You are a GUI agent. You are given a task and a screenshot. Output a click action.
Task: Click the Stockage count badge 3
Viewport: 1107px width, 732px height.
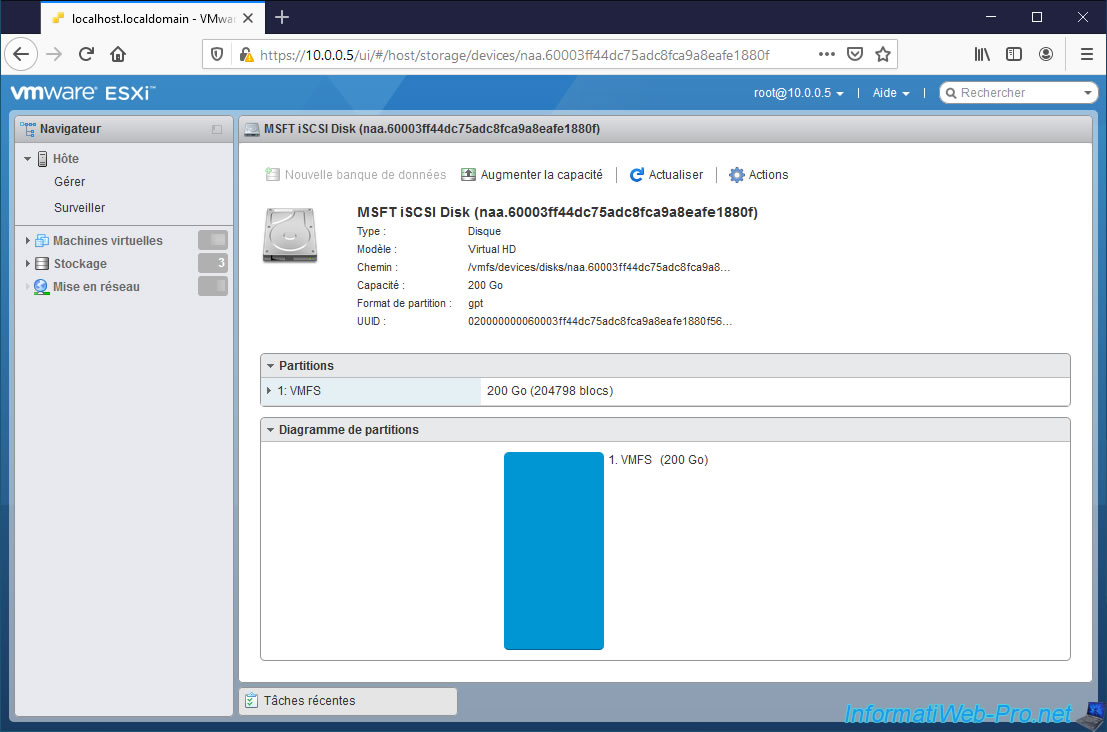(213, 263)
